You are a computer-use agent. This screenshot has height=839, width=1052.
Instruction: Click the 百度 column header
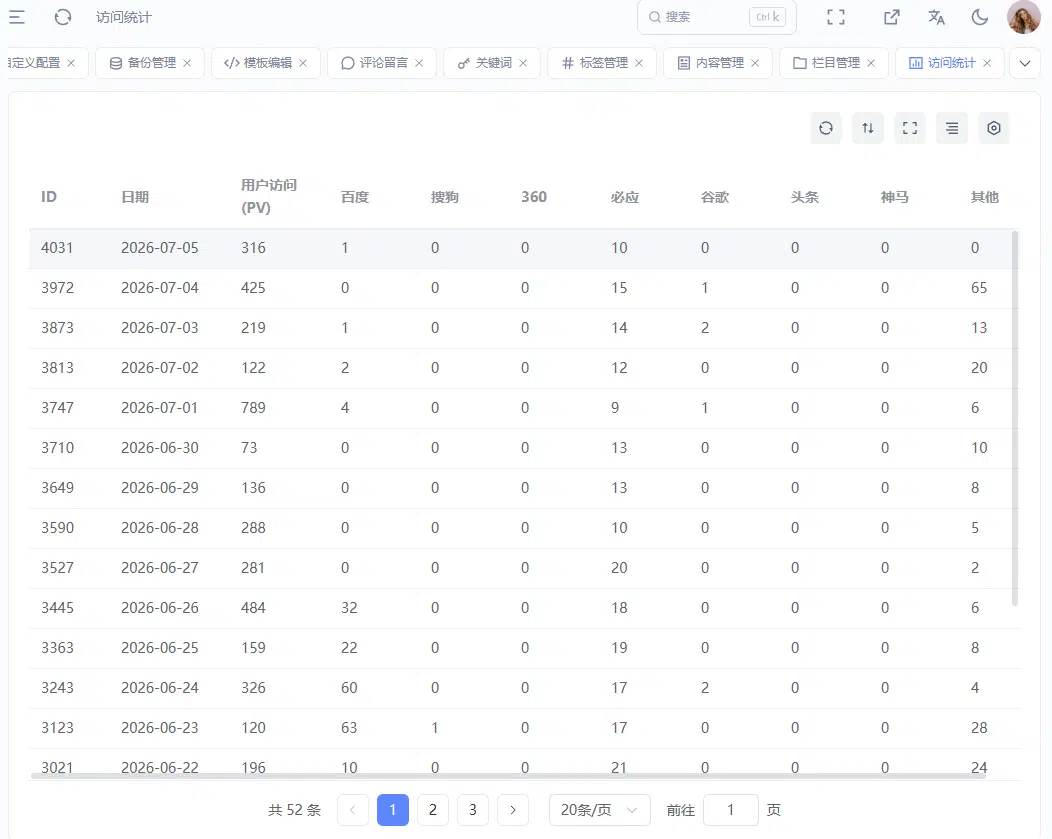tap(355, 197)
